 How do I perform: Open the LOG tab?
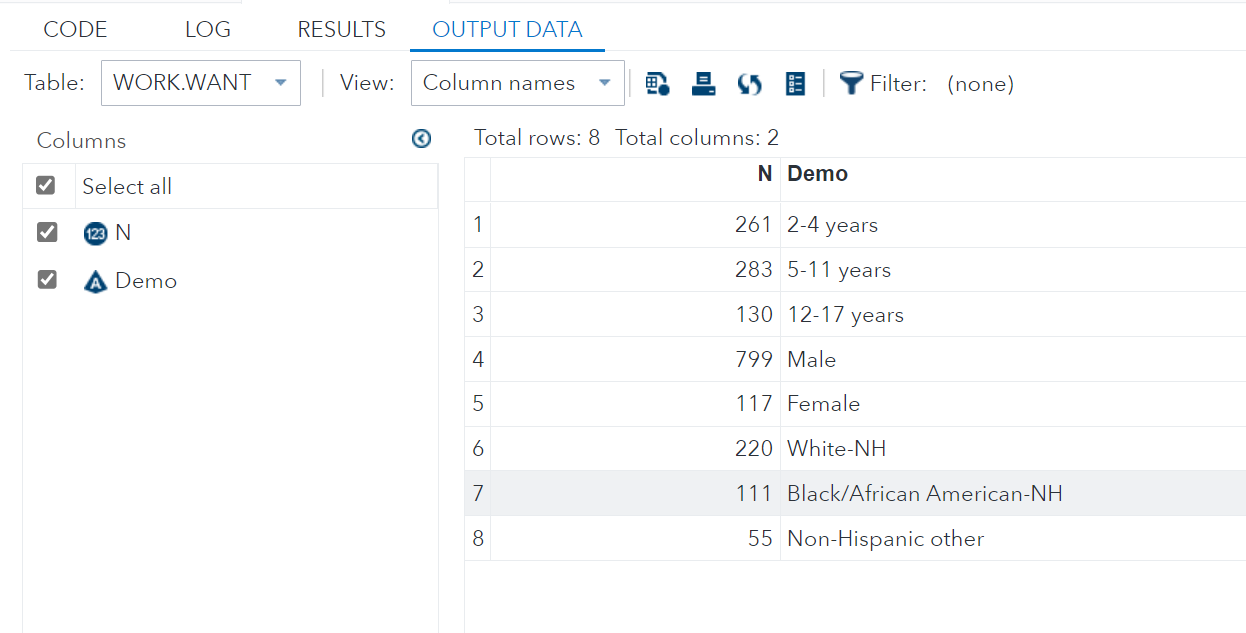point(208,29)
